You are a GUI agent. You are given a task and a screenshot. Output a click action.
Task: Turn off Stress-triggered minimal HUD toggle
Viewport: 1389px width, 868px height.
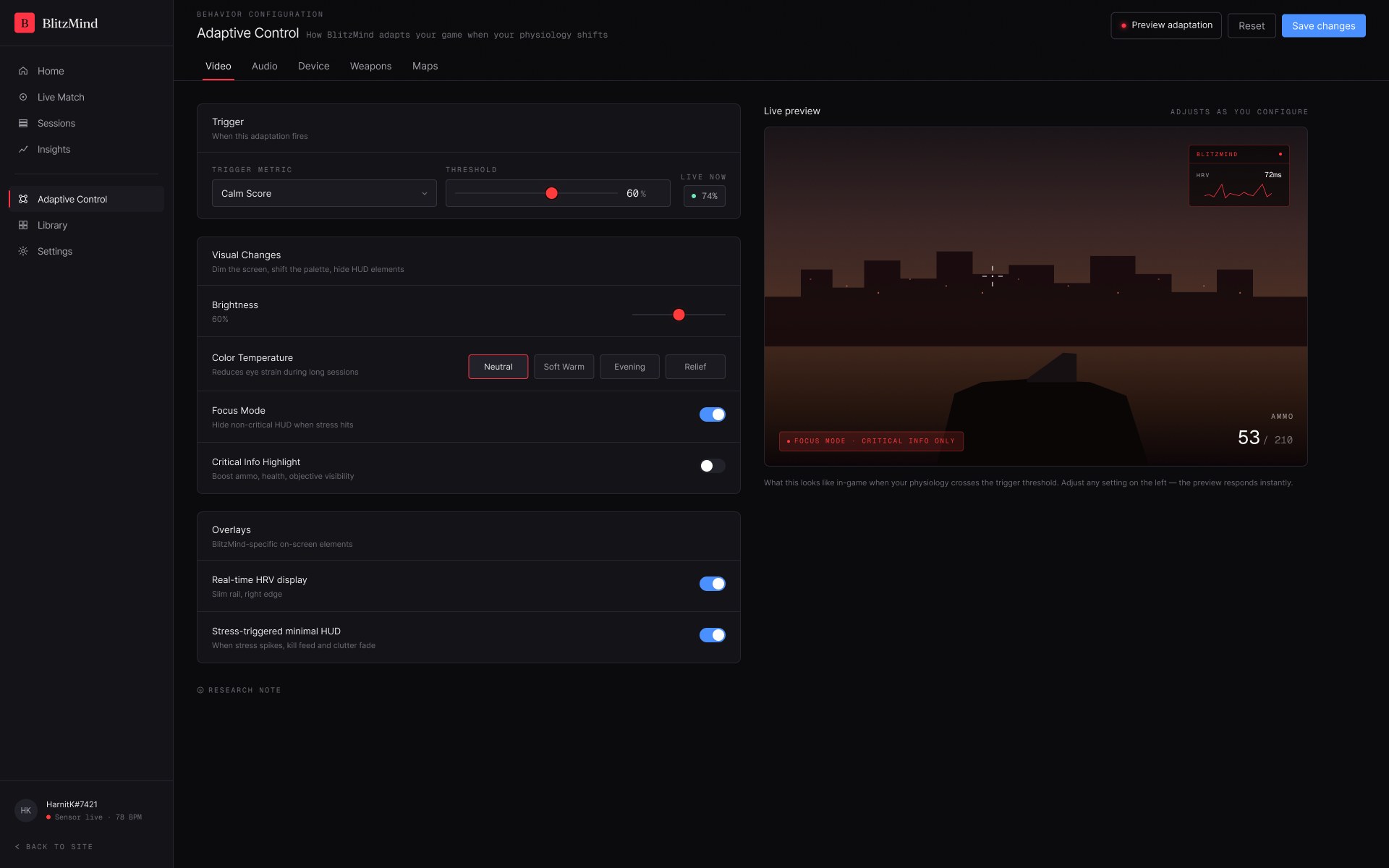(713, 635)
